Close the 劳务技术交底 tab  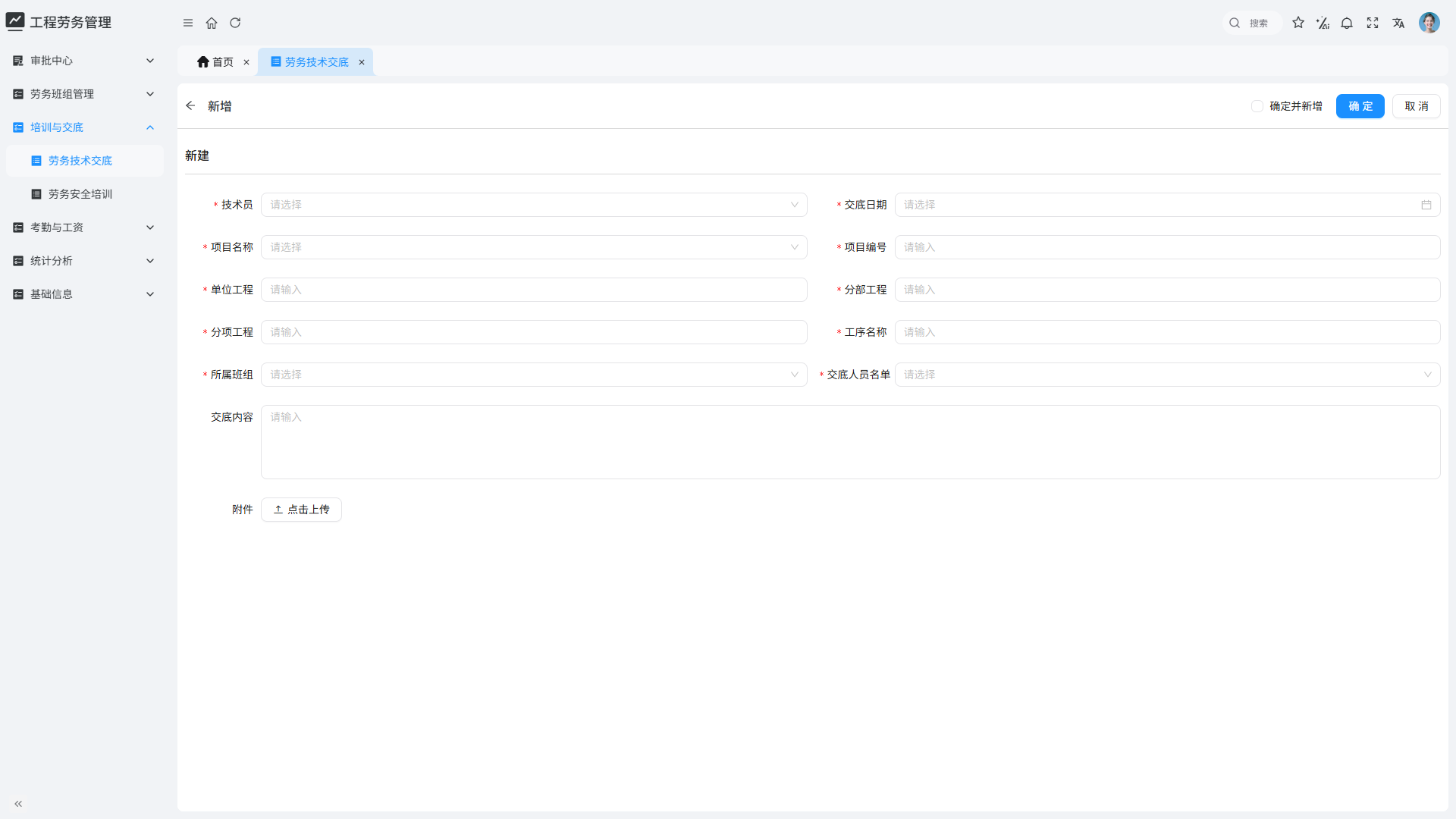pyautogui.click(x=362, y=62)
